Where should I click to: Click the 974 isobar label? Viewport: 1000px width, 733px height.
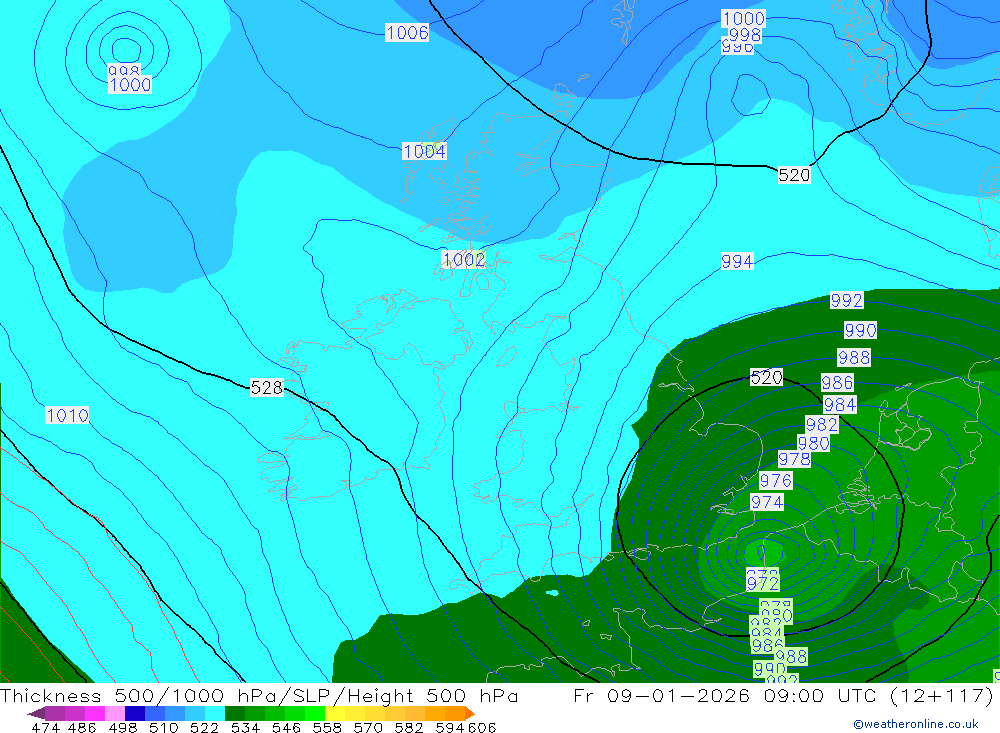767,502
